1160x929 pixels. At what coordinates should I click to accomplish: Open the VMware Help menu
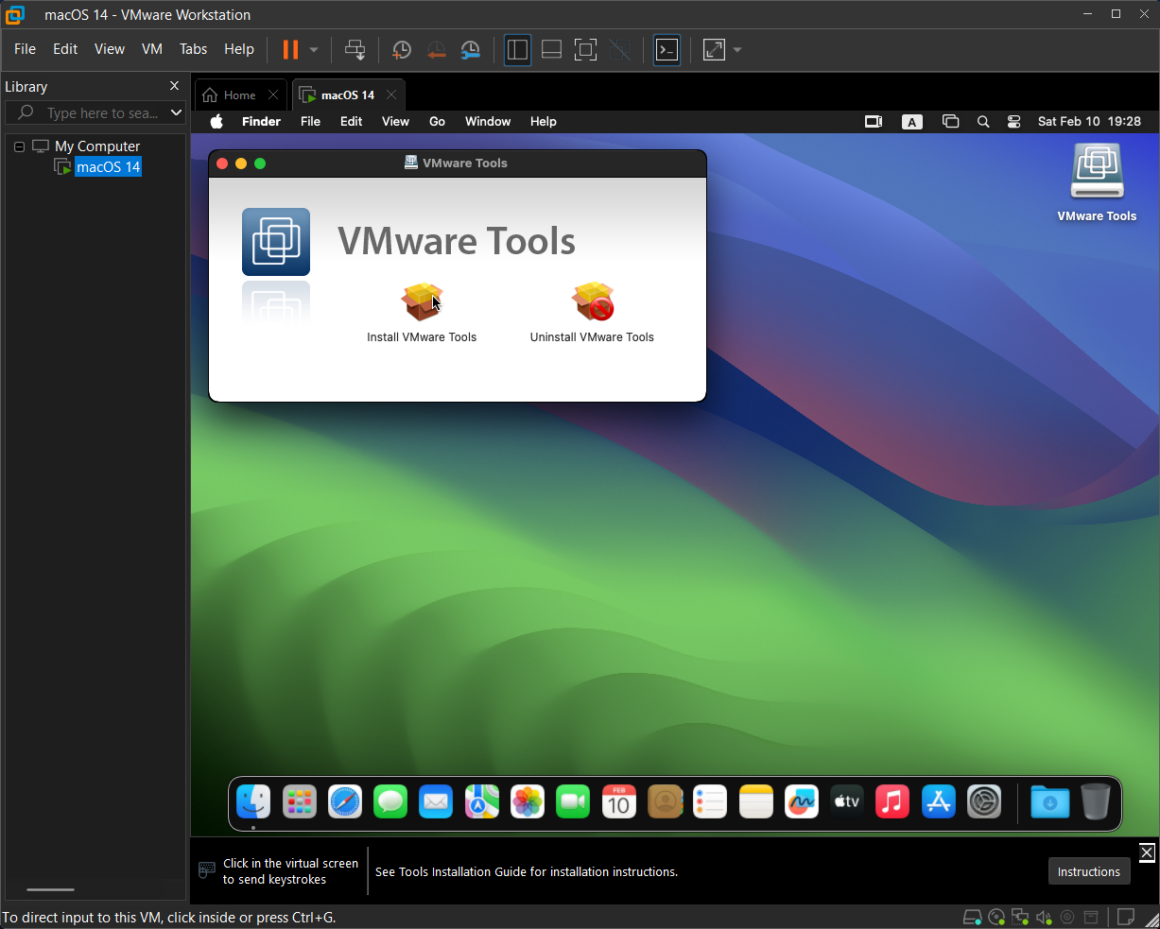[x=239, y=49]
